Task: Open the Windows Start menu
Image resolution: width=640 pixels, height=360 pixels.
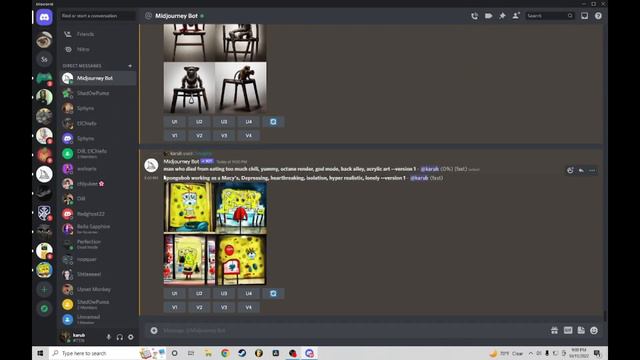Action: [40, 353]
